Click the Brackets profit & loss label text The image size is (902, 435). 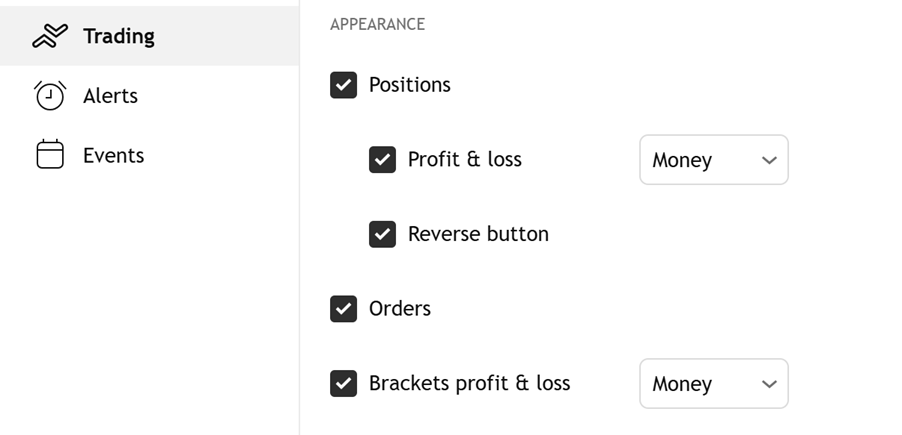469,383
